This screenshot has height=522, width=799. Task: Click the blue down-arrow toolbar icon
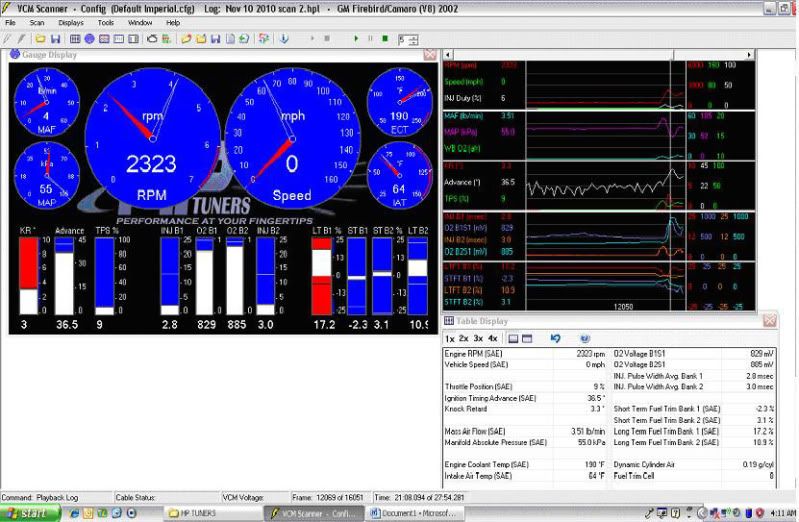[x=285, y=38]
